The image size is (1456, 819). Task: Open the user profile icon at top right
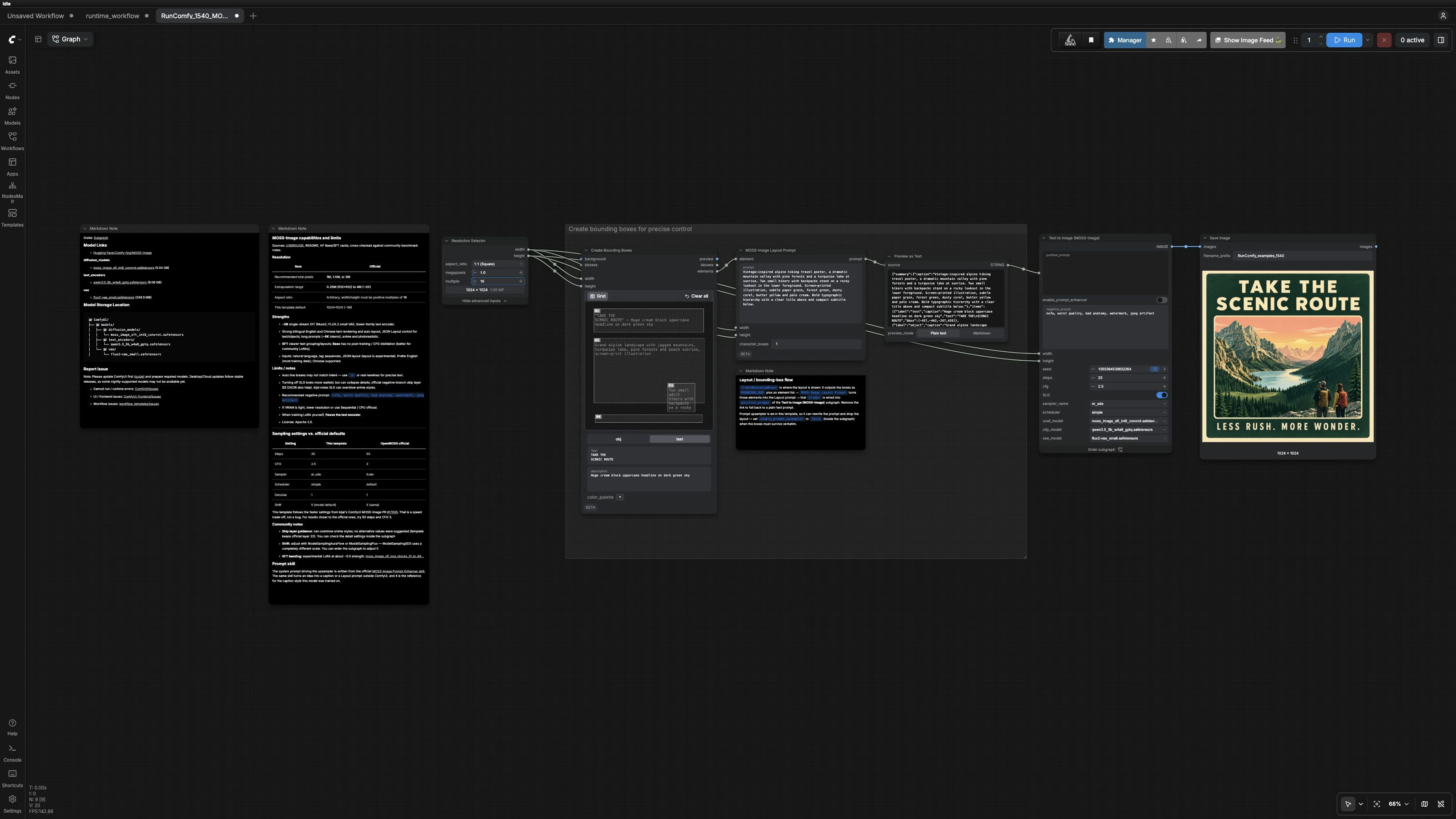coord(1442,16)
